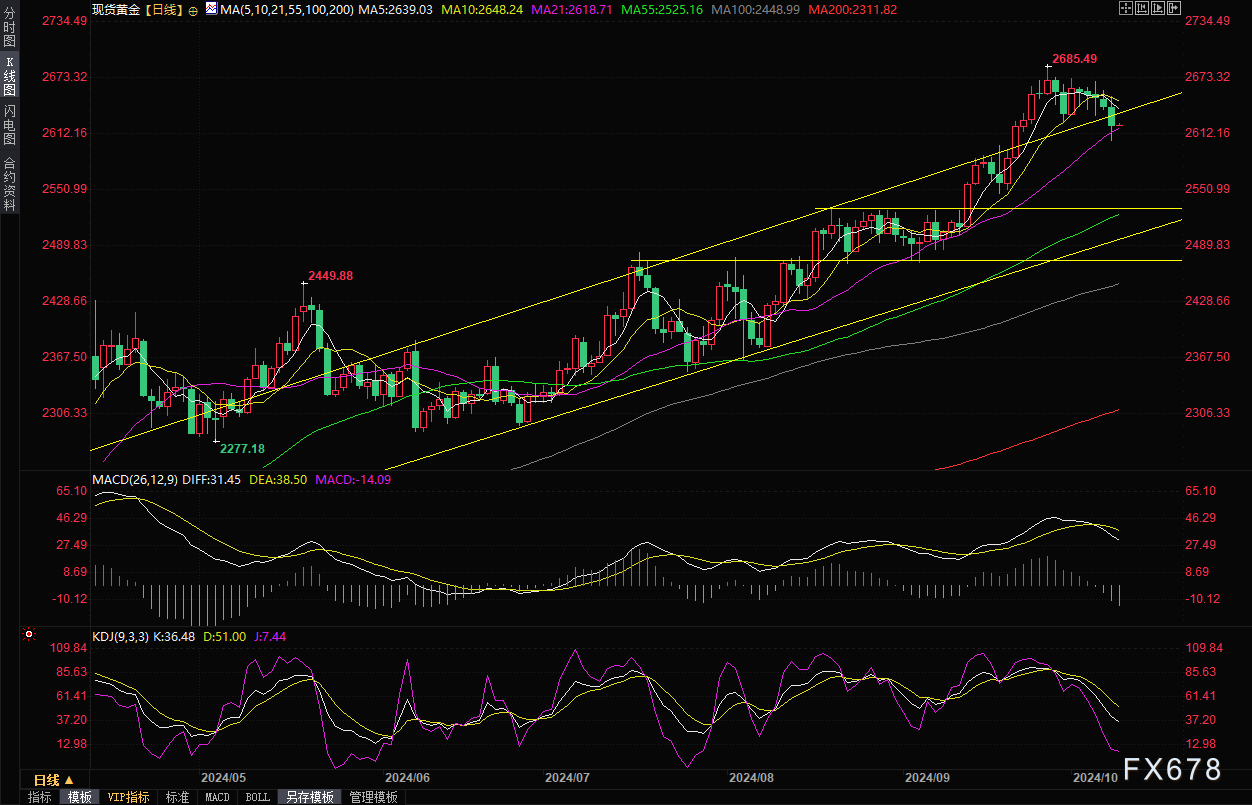1252x805 pixels.
Task: Apply the 标准 standard template
Action: 177,797
